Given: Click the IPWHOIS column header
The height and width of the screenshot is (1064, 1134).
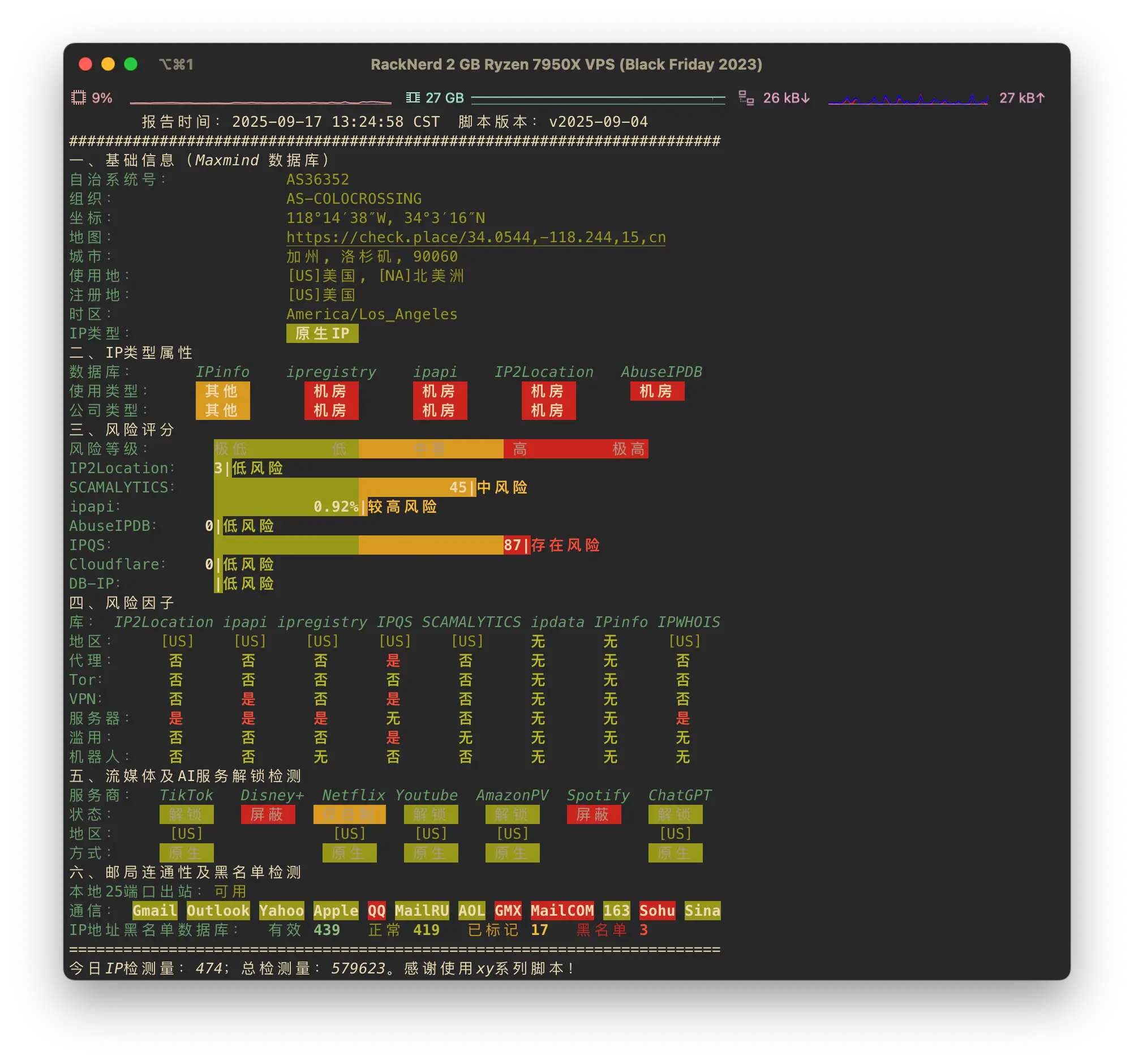Looking at the screenshot, I should 689,622.
